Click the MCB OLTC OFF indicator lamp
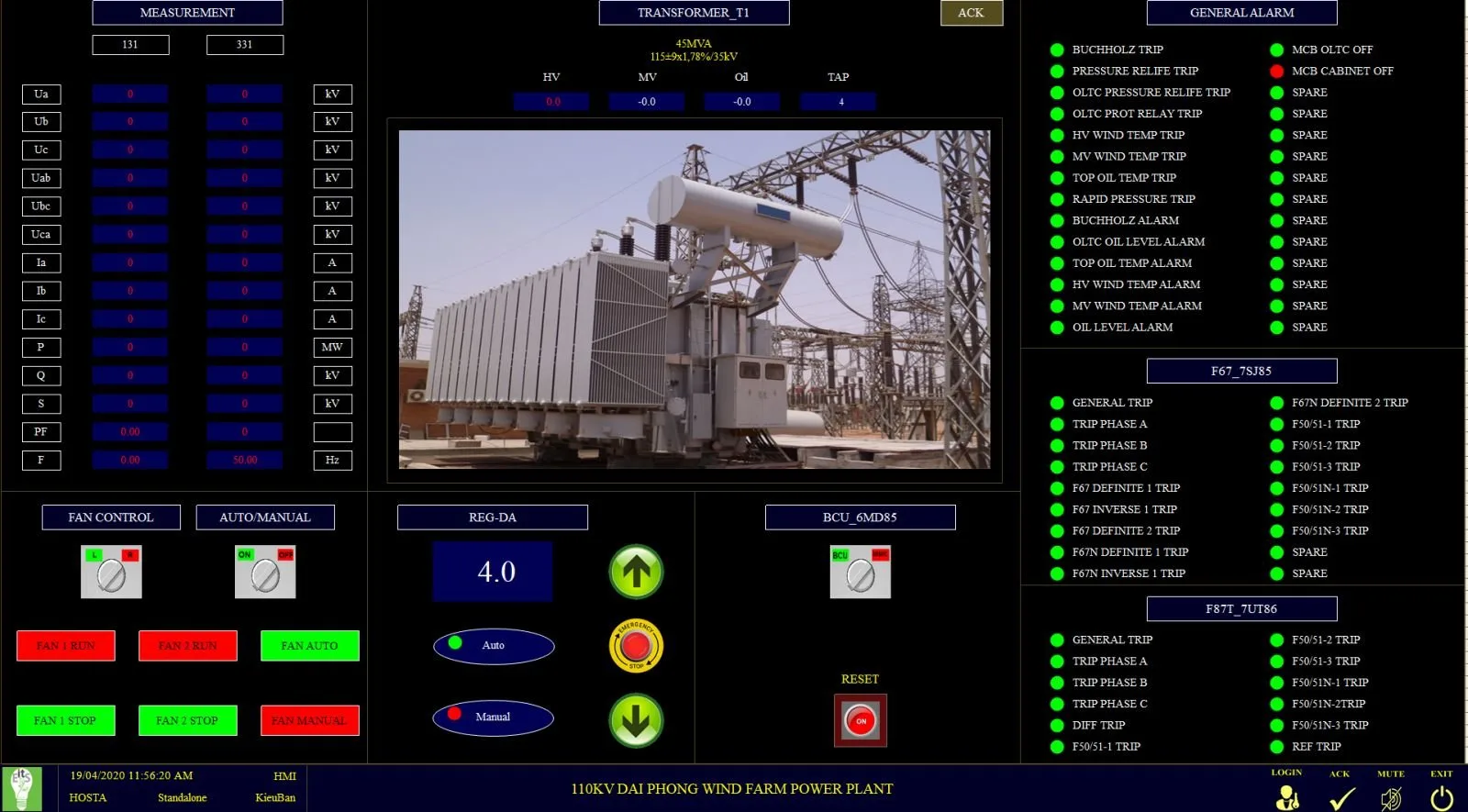 (x=1276, y=50)
